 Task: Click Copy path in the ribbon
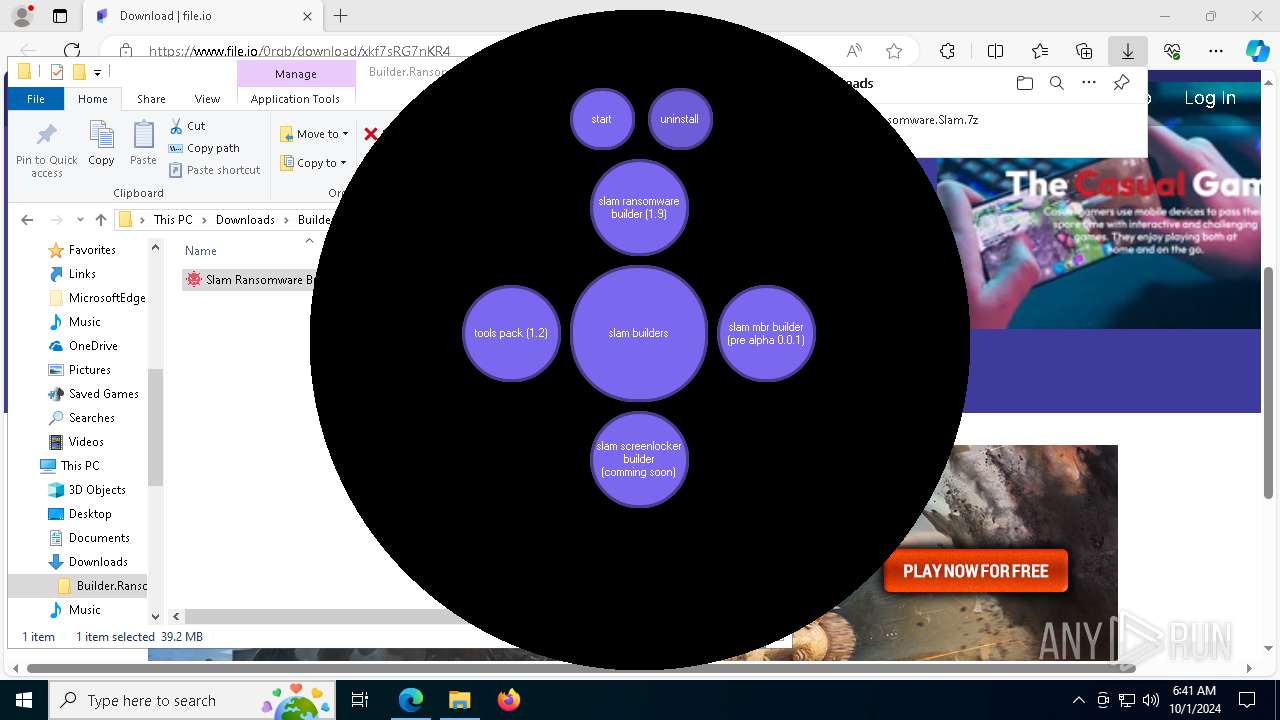pos(204,148)
